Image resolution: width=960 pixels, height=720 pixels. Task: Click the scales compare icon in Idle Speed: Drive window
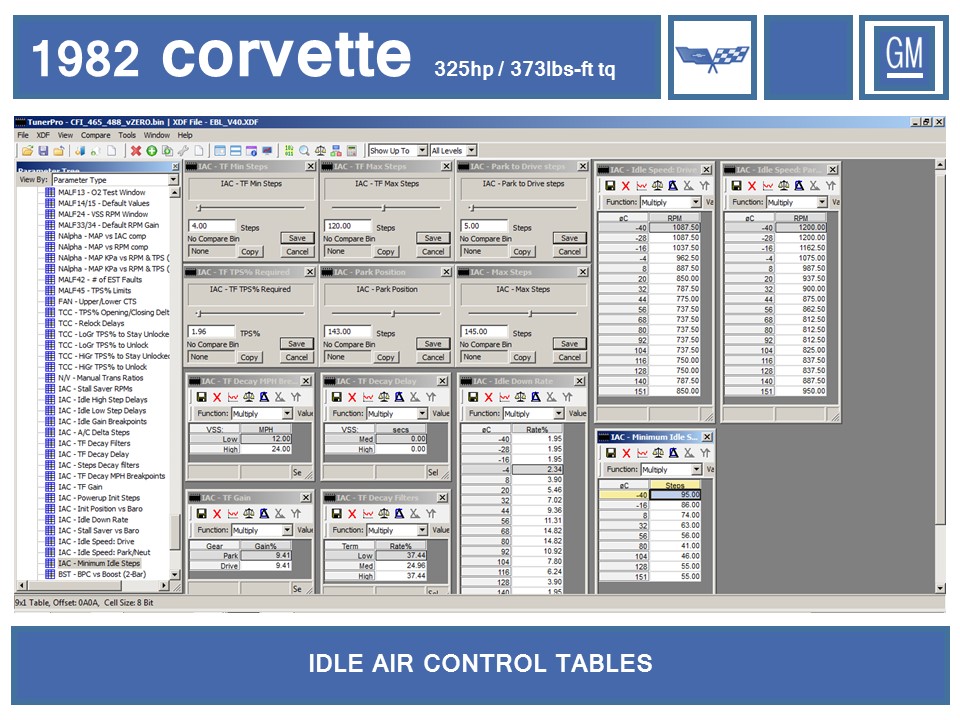657,186
